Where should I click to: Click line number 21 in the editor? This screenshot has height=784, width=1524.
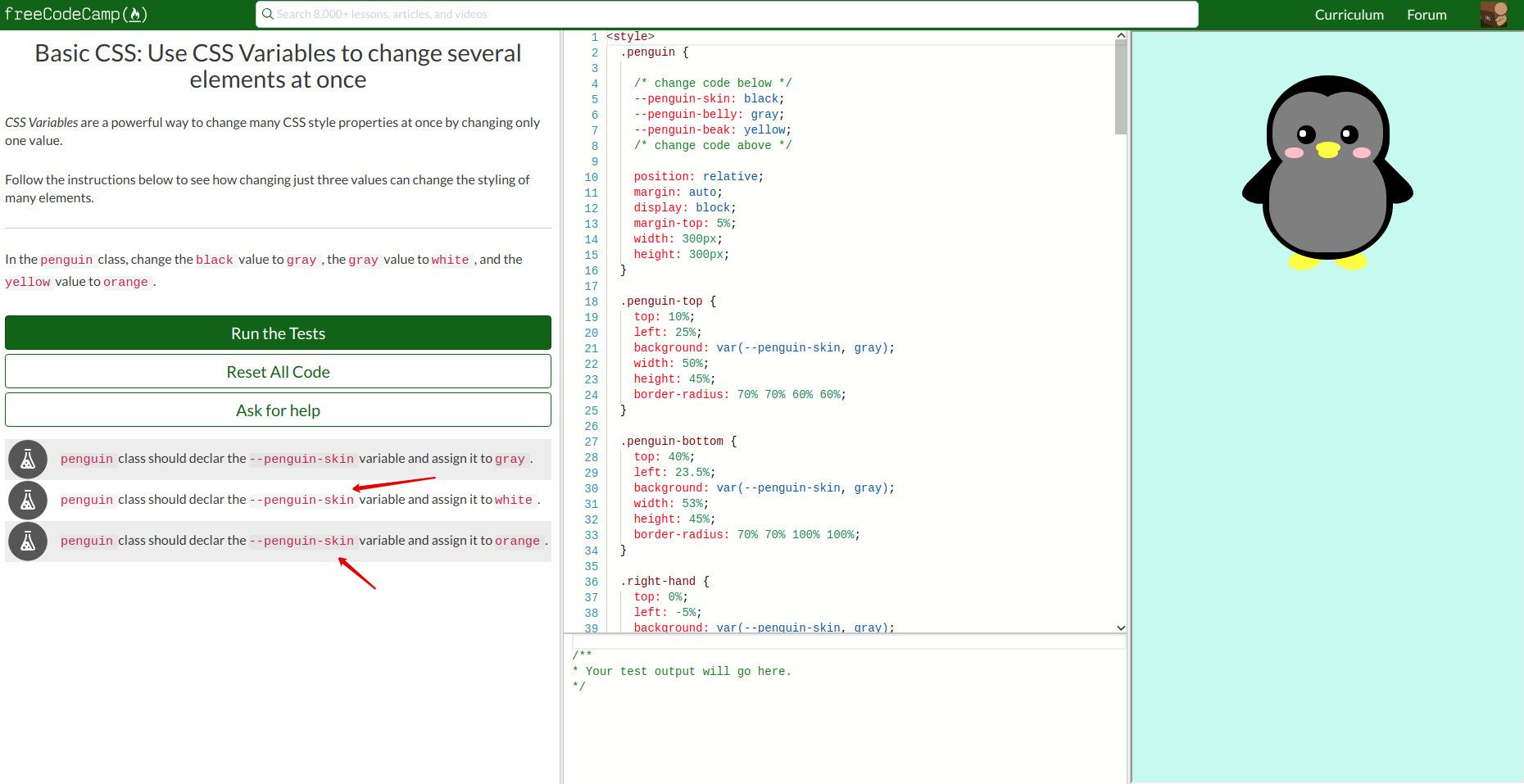click(x=592, y=347)
